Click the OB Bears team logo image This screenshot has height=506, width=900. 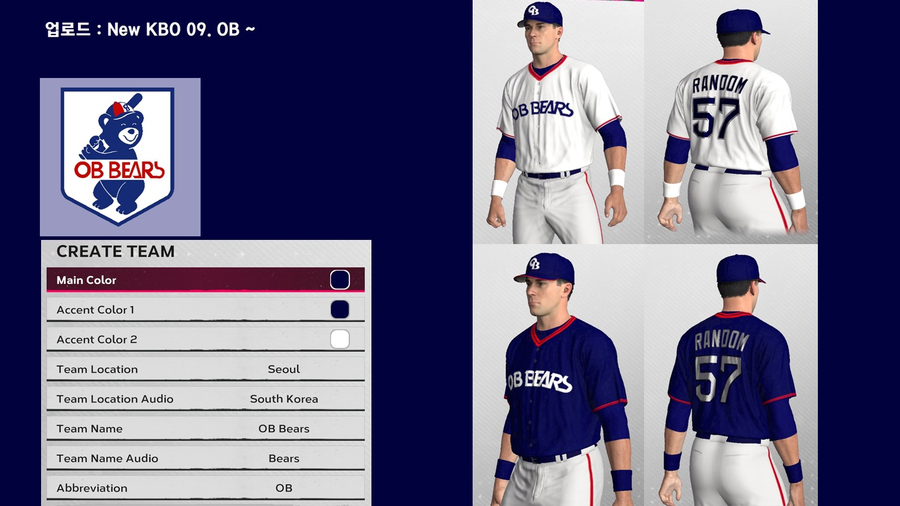click(x=120, y=157)
